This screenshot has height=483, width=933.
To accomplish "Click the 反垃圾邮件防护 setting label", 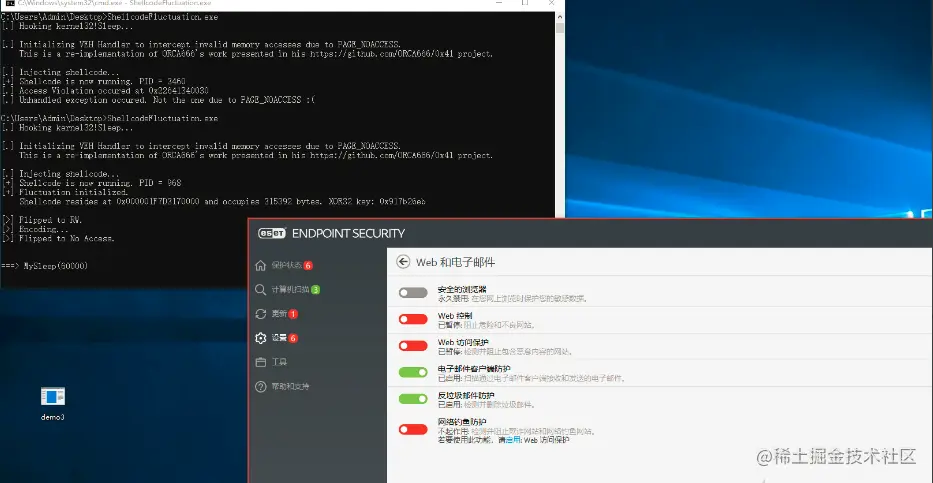I will (x=466, y=395).
